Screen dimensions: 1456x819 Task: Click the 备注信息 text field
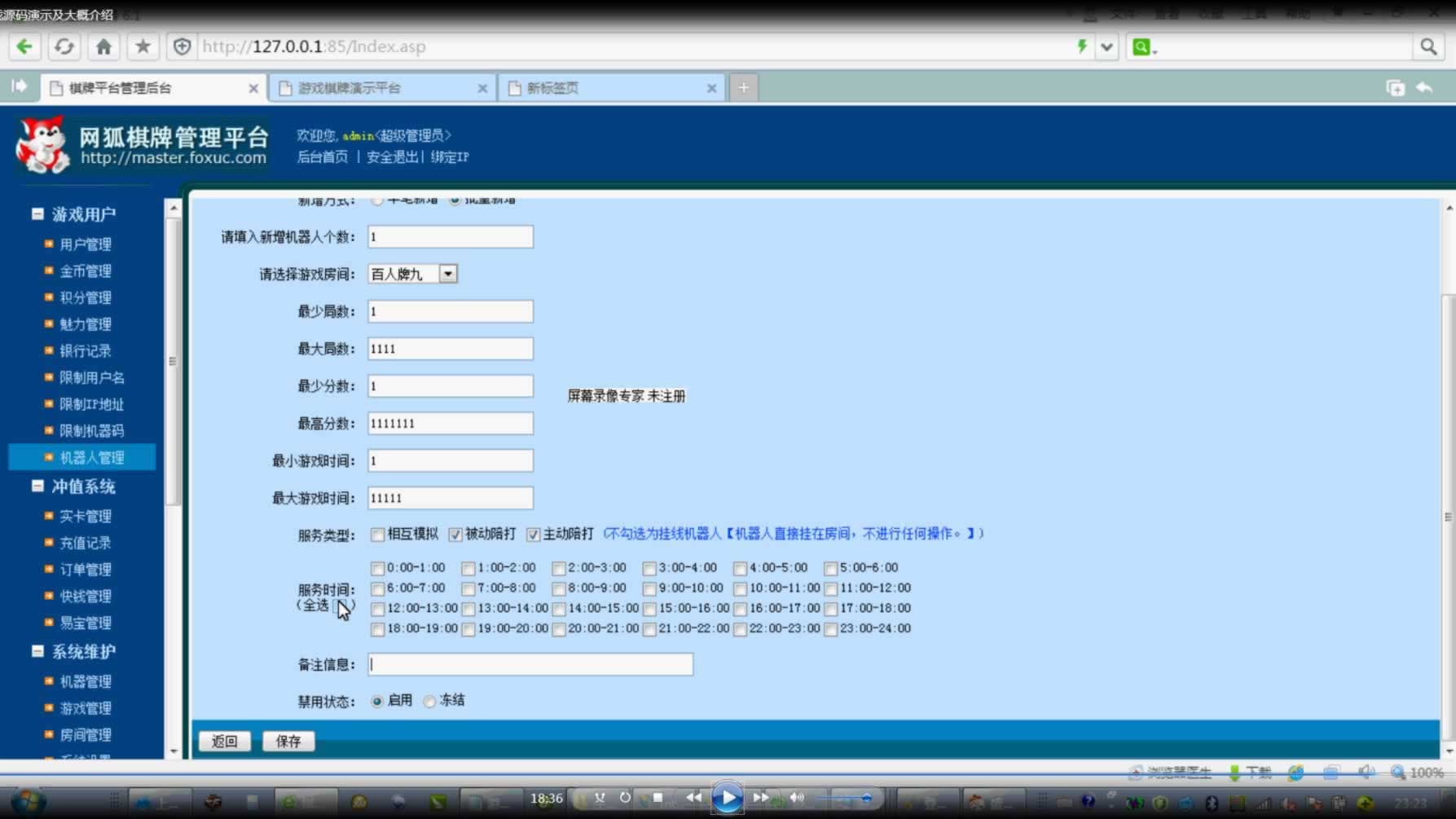click(x=530, y=664)
